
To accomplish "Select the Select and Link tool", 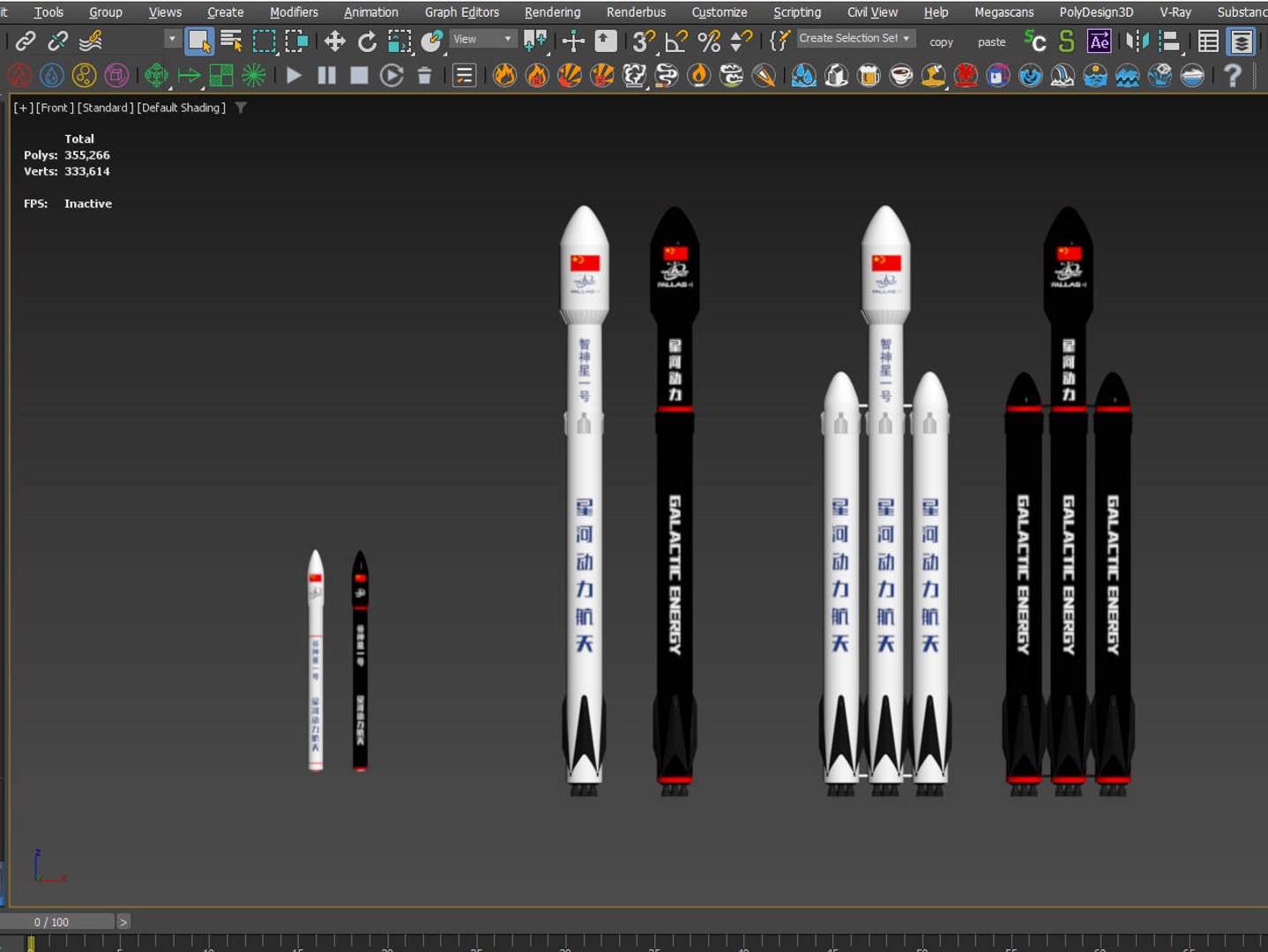I will [x=26, y=41].
